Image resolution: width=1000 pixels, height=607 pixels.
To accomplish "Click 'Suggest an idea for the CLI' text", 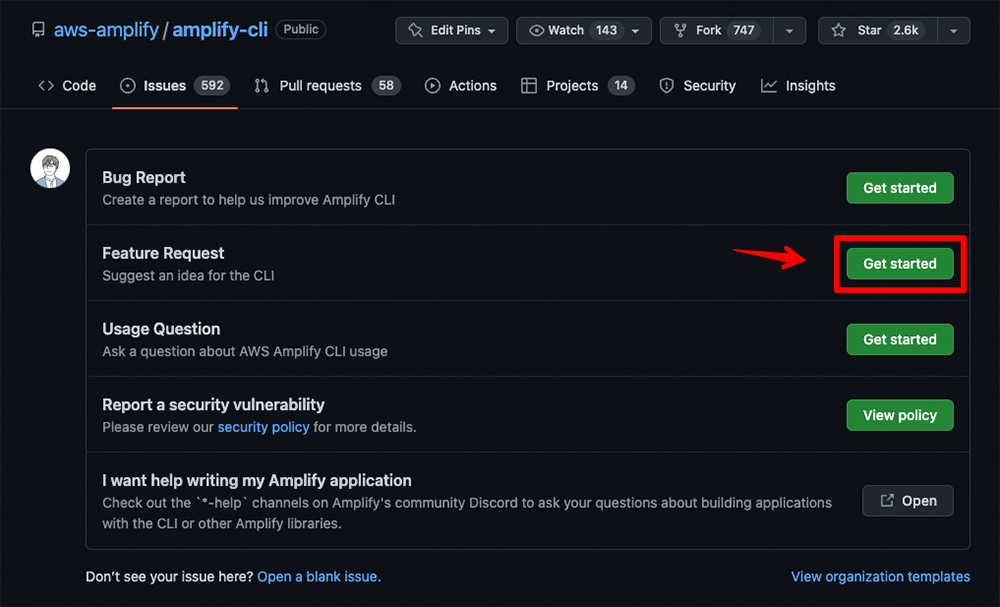I will pyautogui.click(x=188, y=275).
